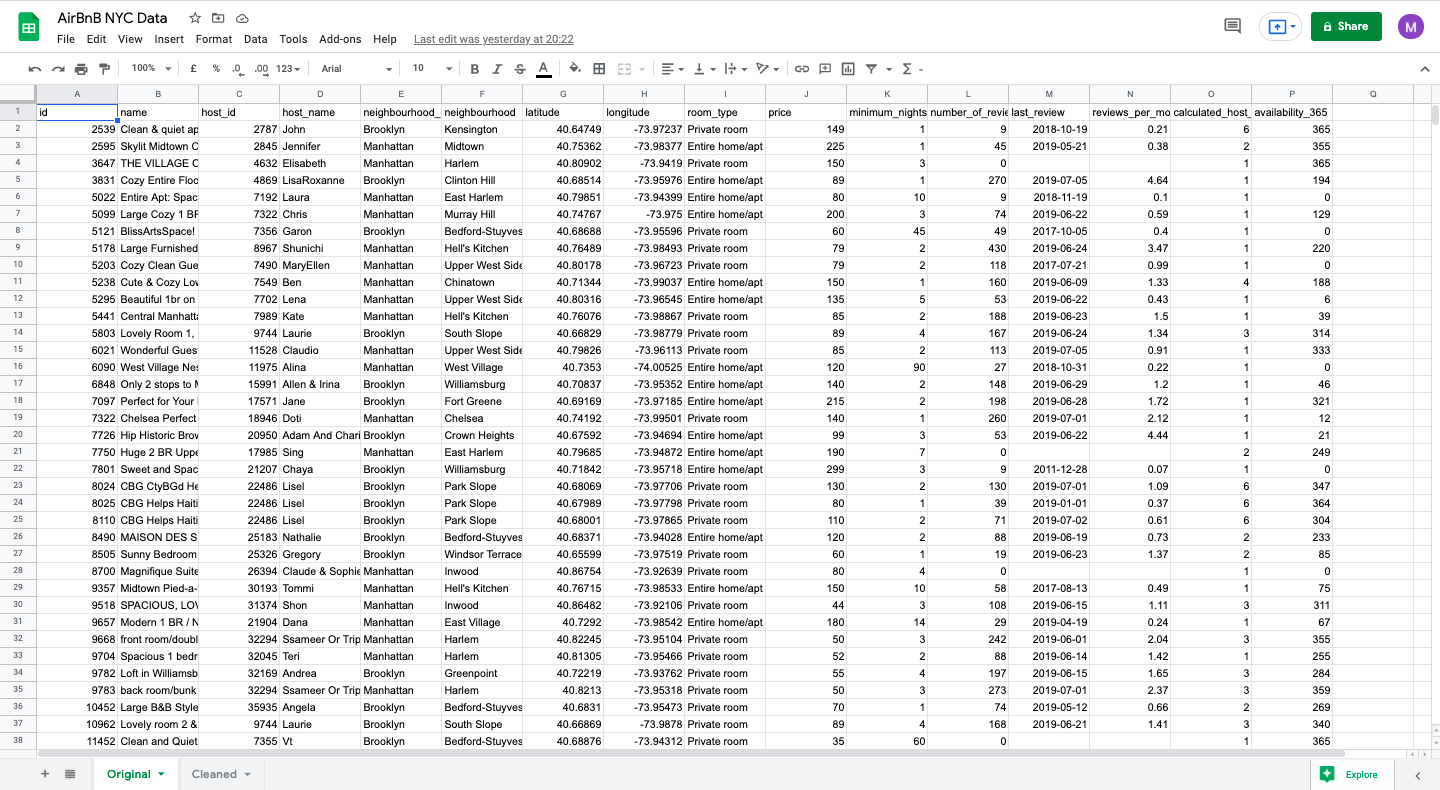Click the Redo arrow icon
The width and height of the screenshot is (1440, 790).
[x=58, y=69]
